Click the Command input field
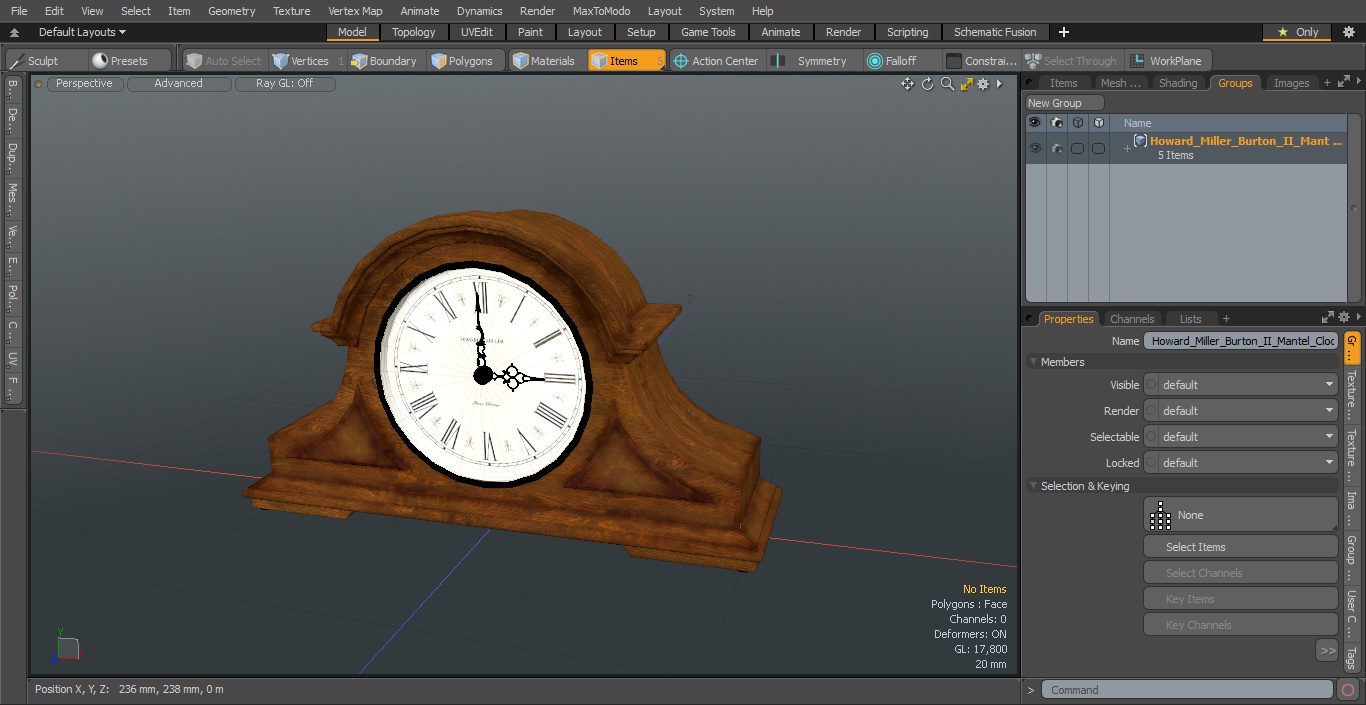This screenshot has height=705, width=1366. coord(1187,690)
